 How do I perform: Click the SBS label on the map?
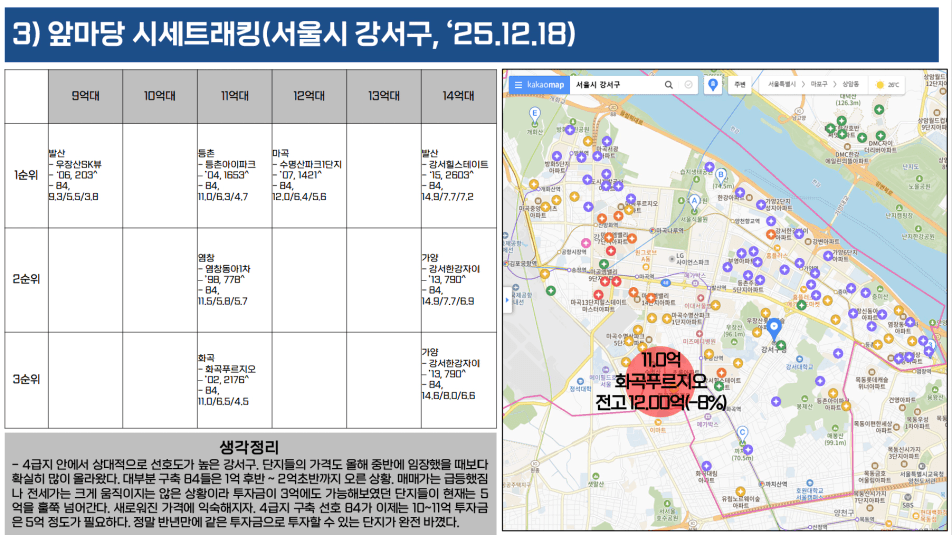pyautogui.click(x=908, y=505)
